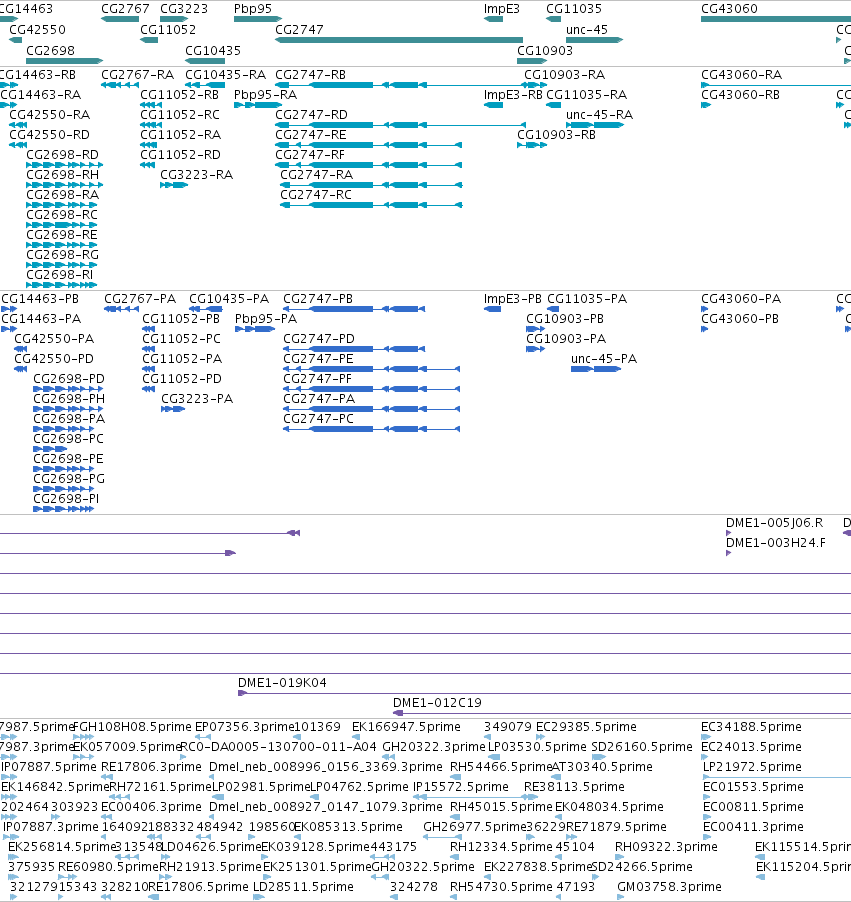Select the CG43060-PB protein label
This screenshot has width=851, height=902.
(740, 319)
